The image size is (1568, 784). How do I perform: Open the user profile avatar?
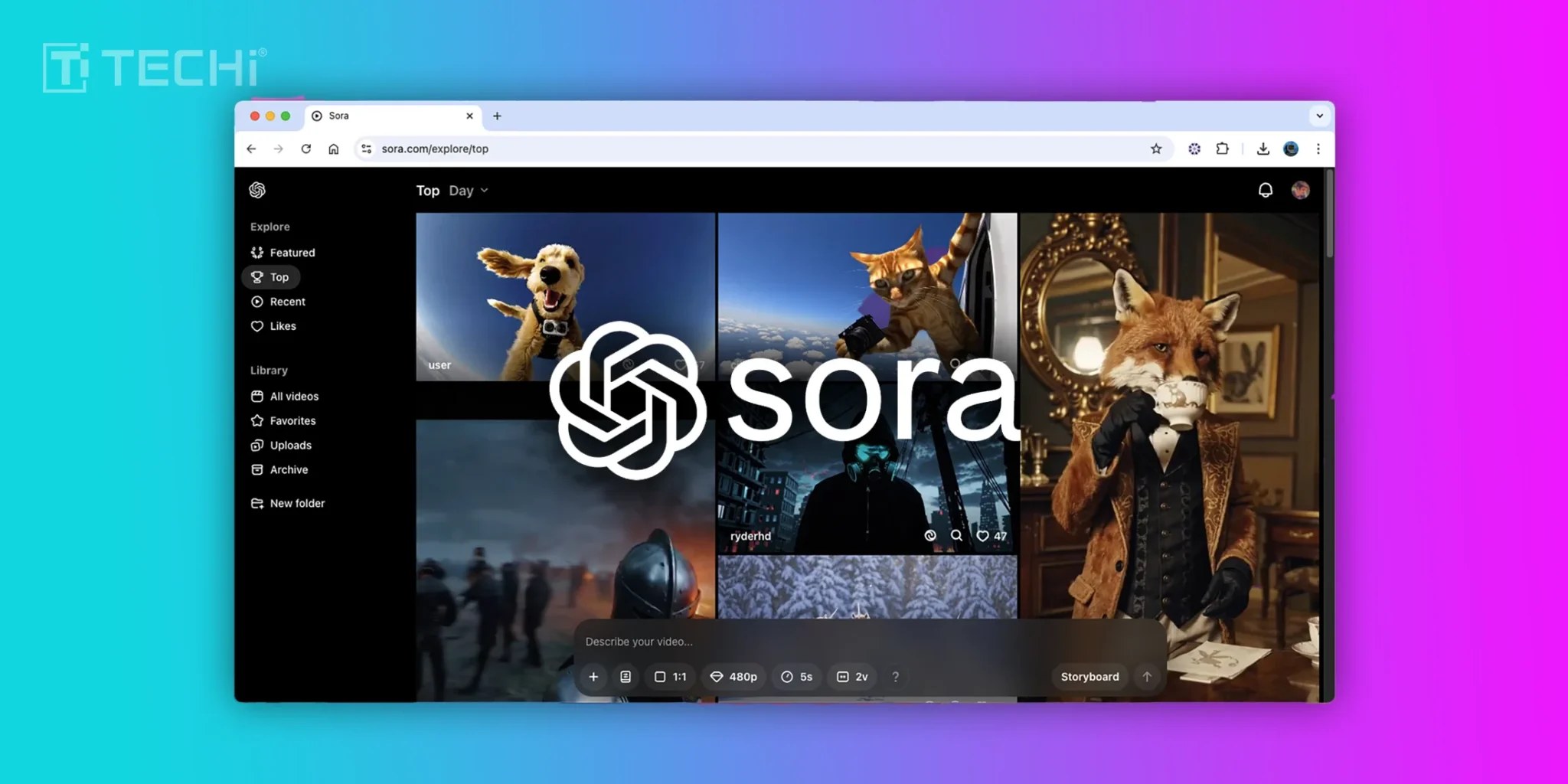coord(1300,190)
